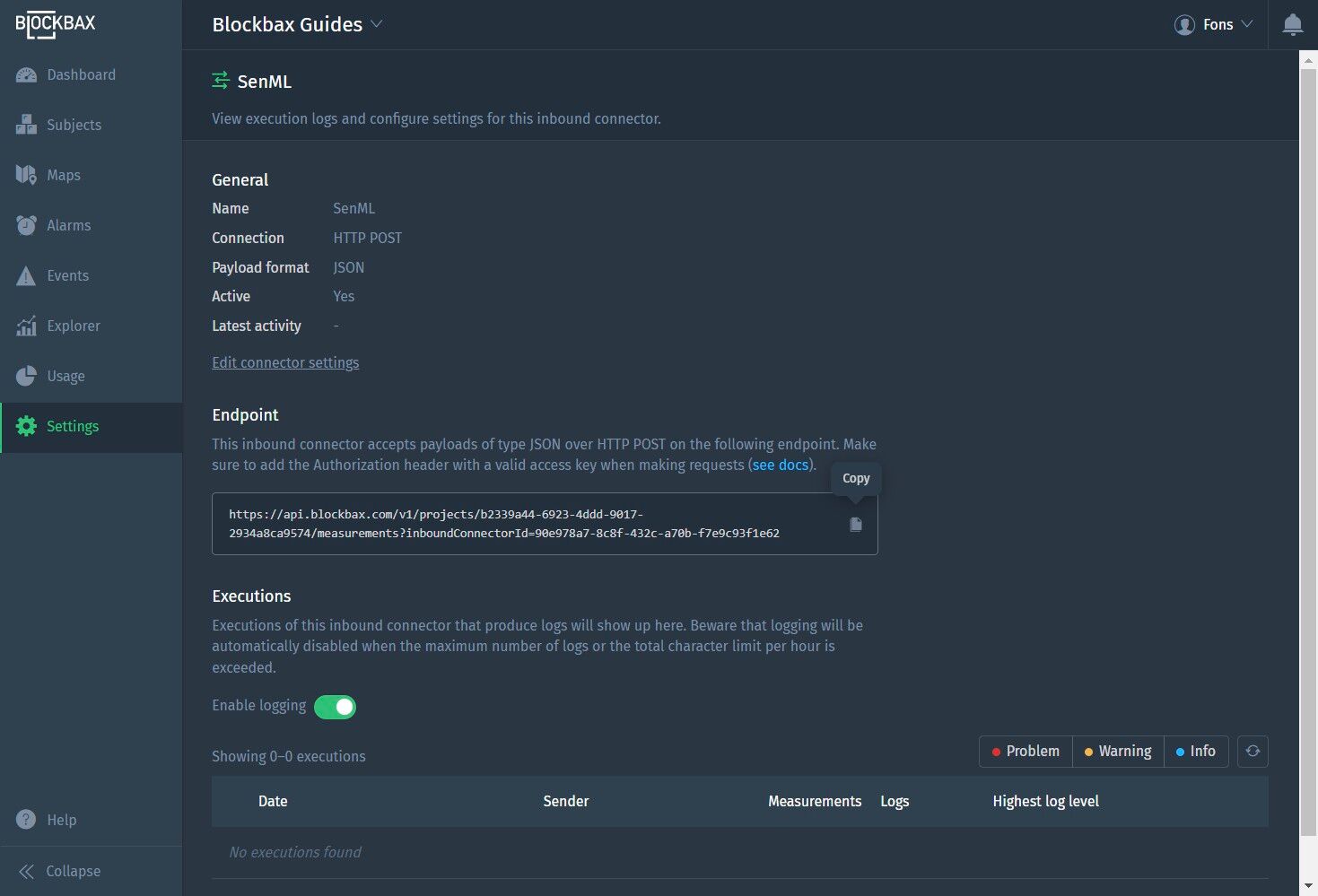This screenshot has height=896, width=1318.
Task: Click the refresh executions icon button
Action: 1253,752
